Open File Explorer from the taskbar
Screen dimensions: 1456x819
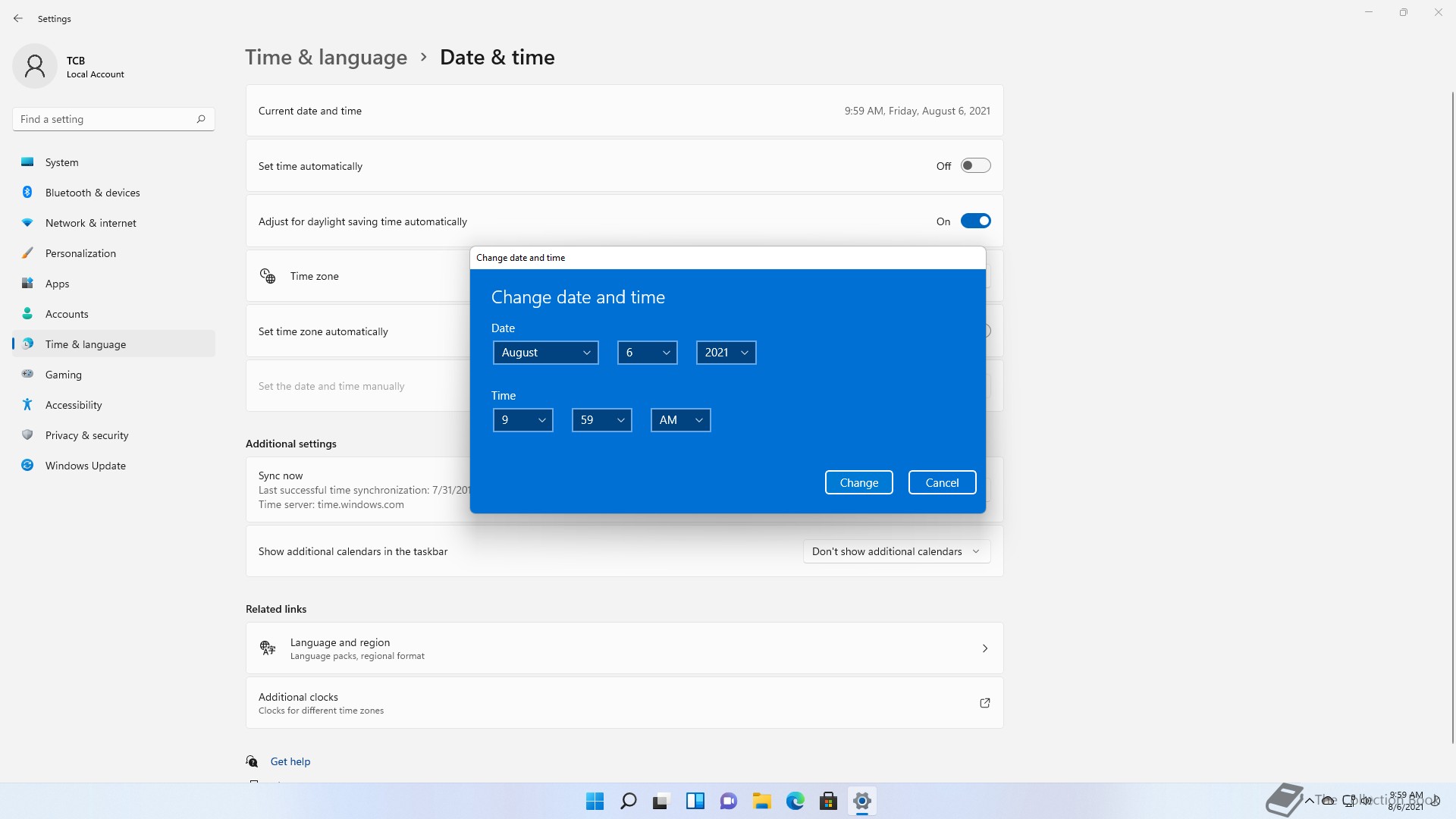click(x=761, y=801)
